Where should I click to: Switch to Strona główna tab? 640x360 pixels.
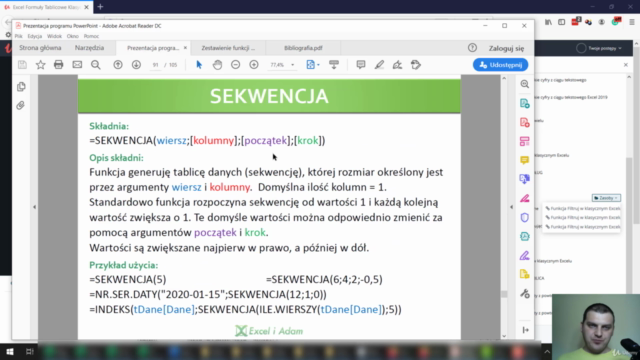[40, 48]
